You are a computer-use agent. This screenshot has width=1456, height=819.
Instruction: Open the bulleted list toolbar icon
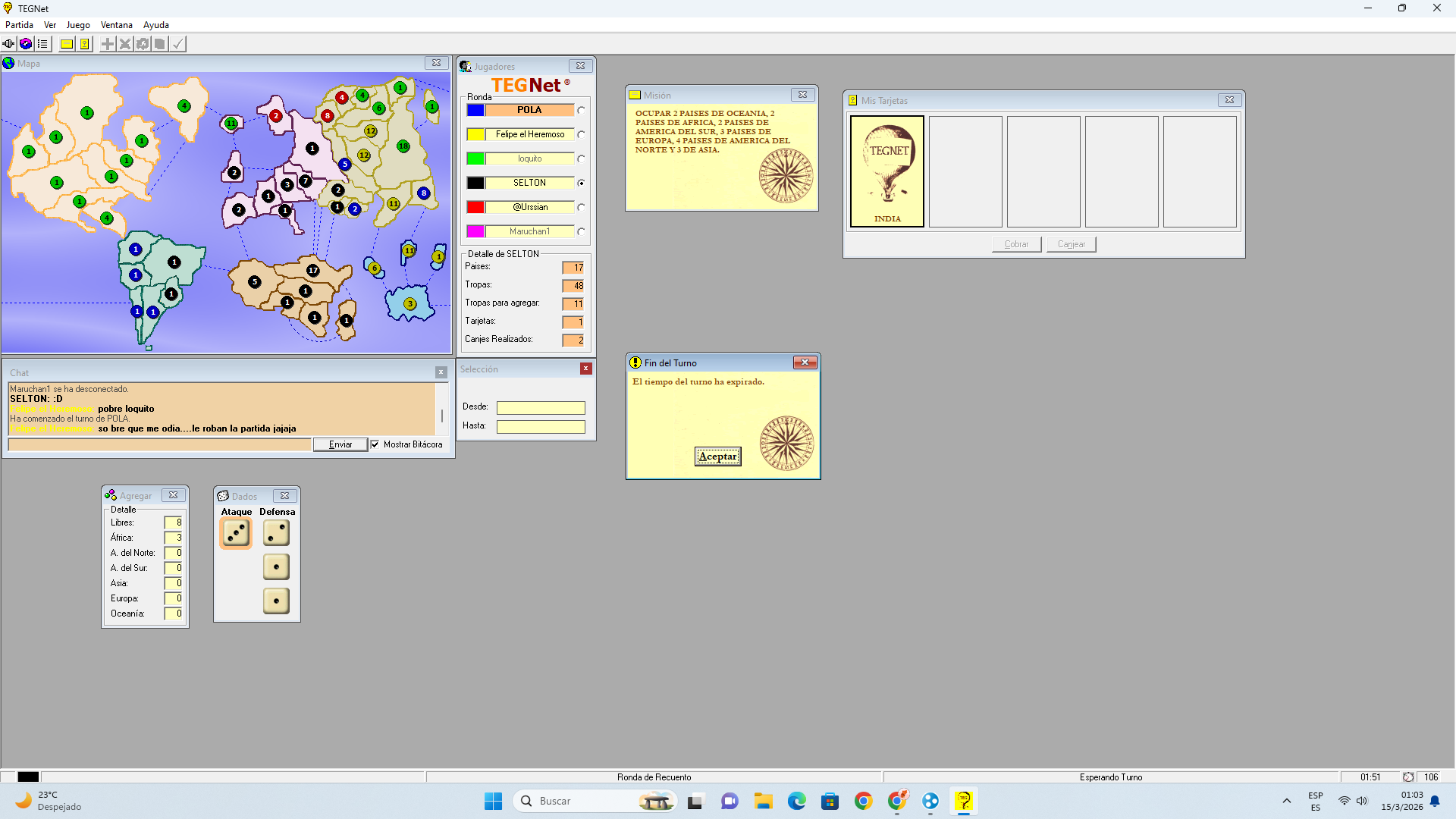coord(43,44)
